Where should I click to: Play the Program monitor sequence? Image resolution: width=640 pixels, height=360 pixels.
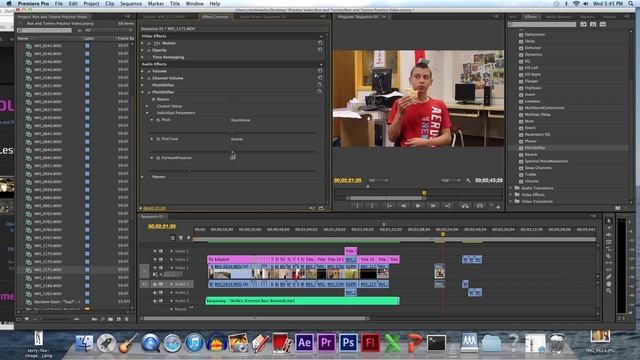[418, 206]
